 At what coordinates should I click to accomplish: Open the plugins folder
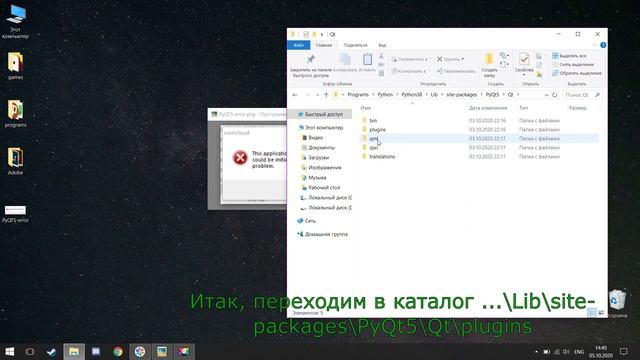pos(377,129)
